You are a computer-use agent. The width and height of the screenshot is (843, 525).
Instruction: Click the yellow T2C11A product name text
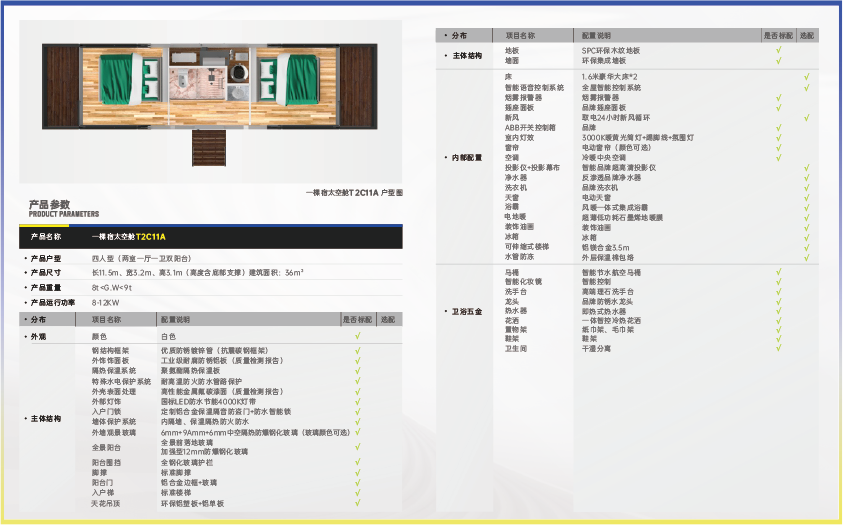point(151,236)
